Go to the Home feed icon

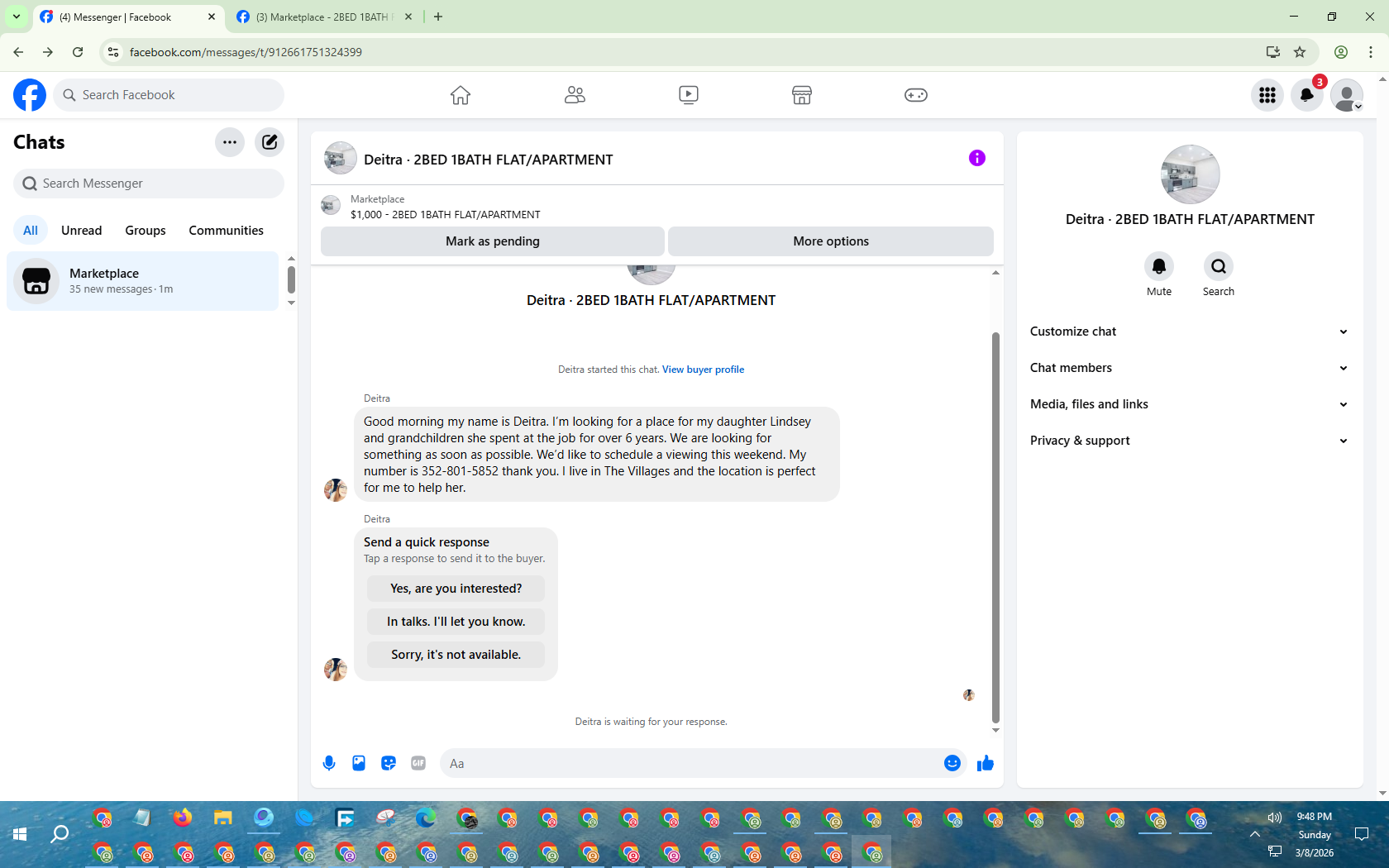pos(461,95)
